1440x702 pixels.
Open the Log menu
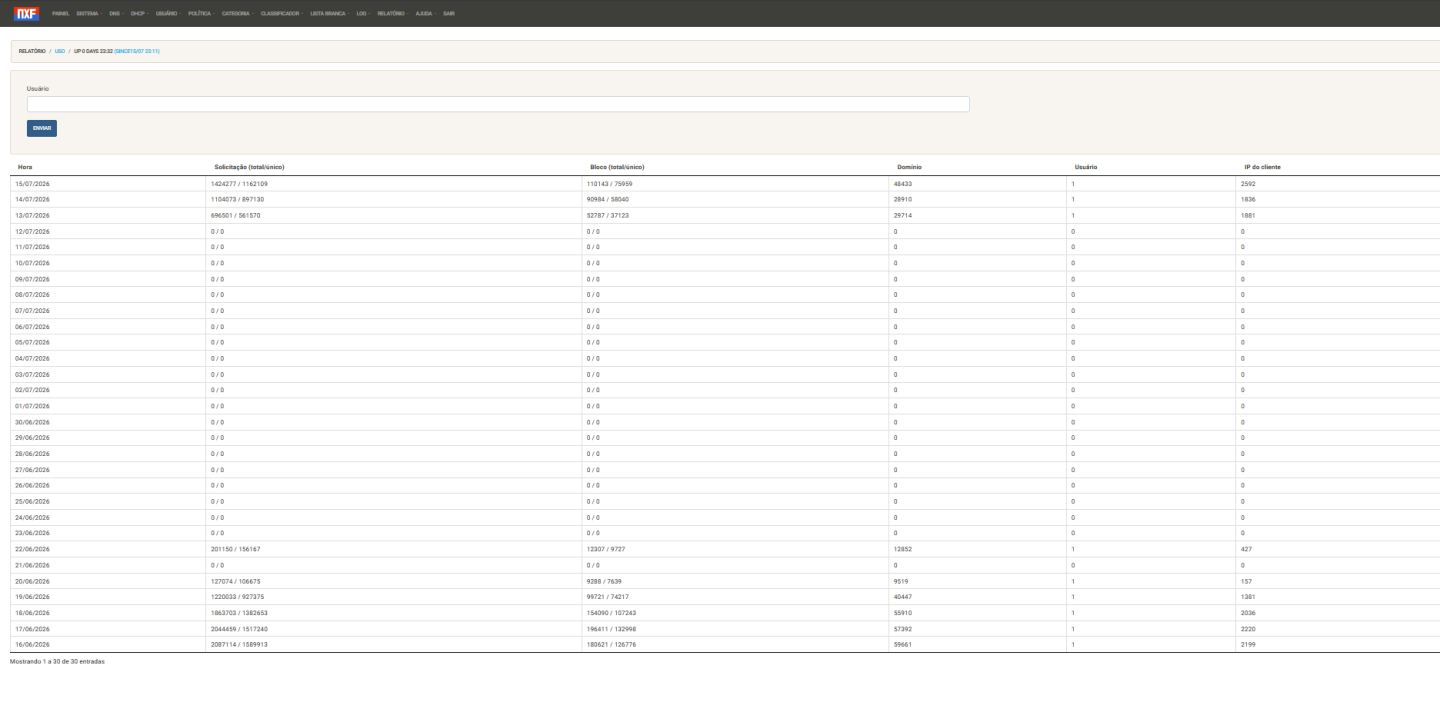(x=363, y=14)
